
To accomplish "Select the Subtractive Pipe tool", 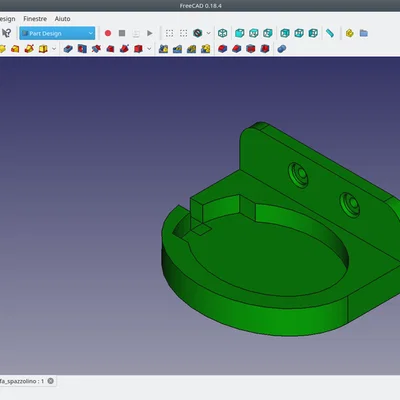I will 124,49.
